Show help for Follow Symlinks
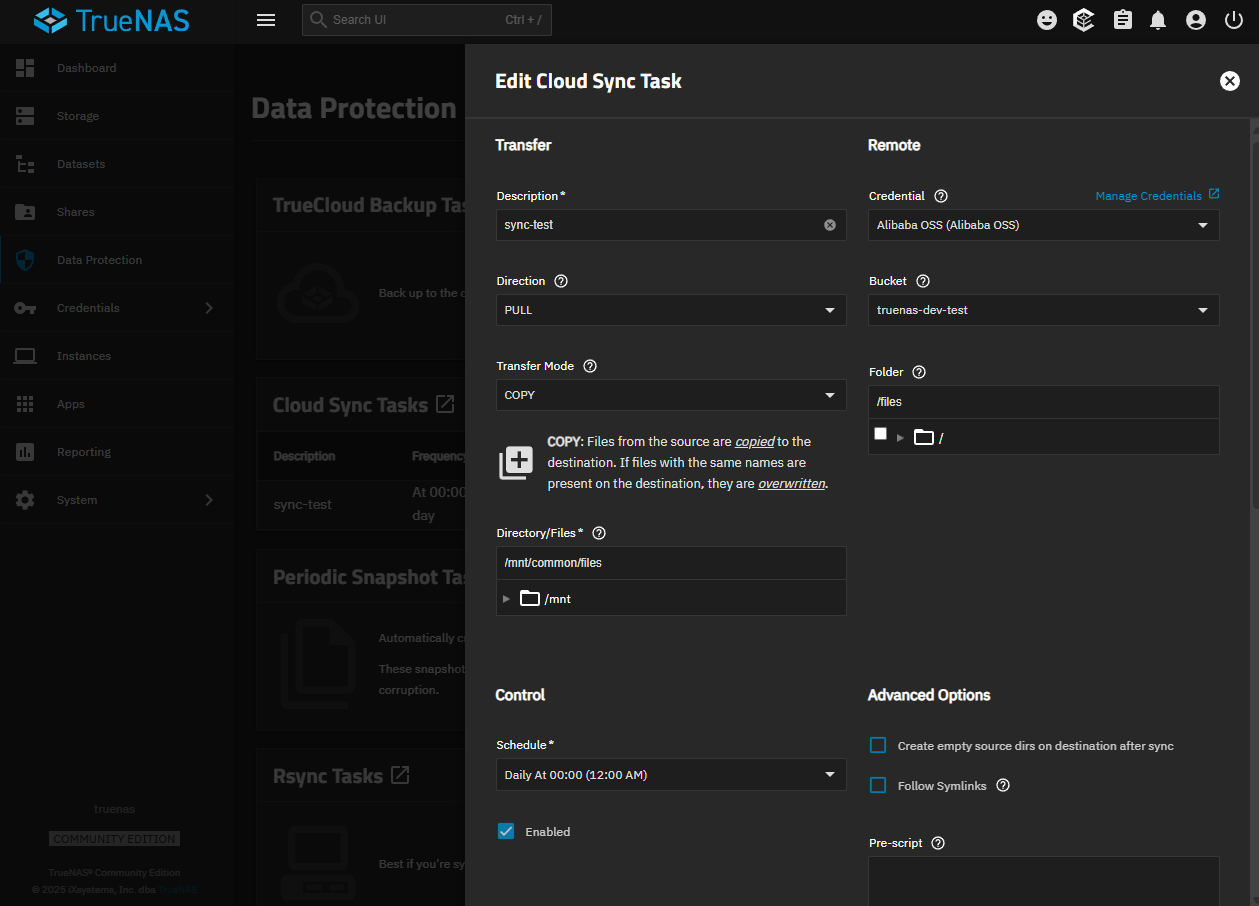 pos(1003,786)
